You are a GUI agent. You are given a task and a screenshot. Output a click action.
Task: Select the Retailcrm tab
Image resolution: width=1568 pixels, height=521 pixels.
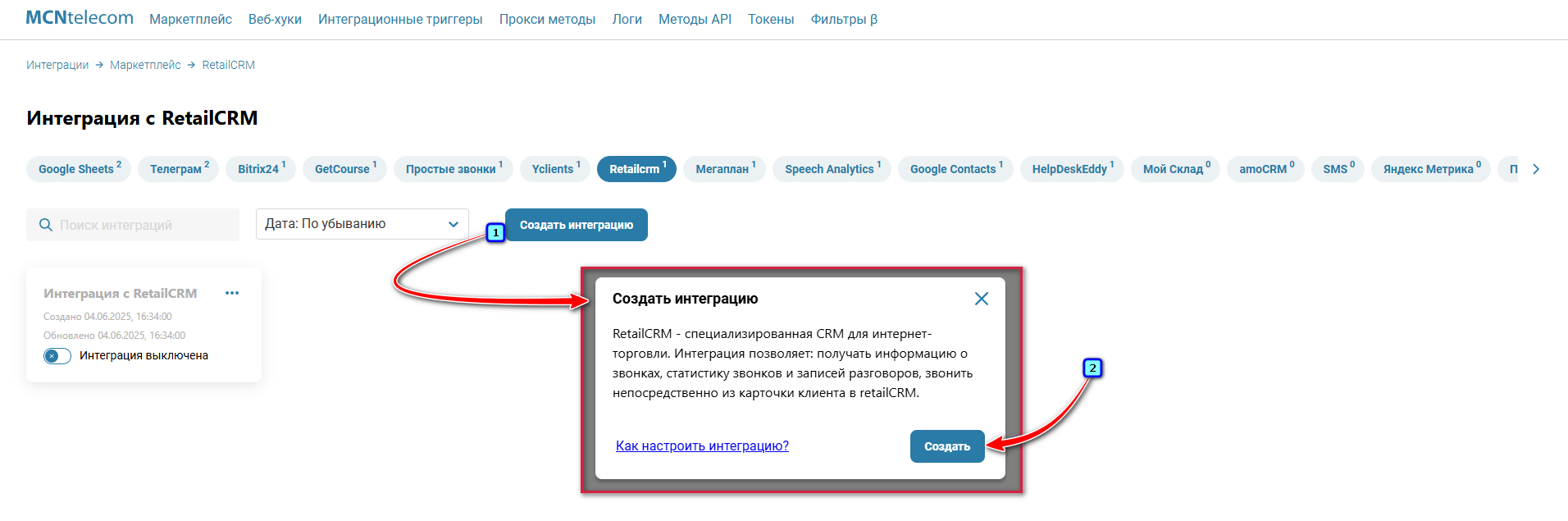pos(636,169)
